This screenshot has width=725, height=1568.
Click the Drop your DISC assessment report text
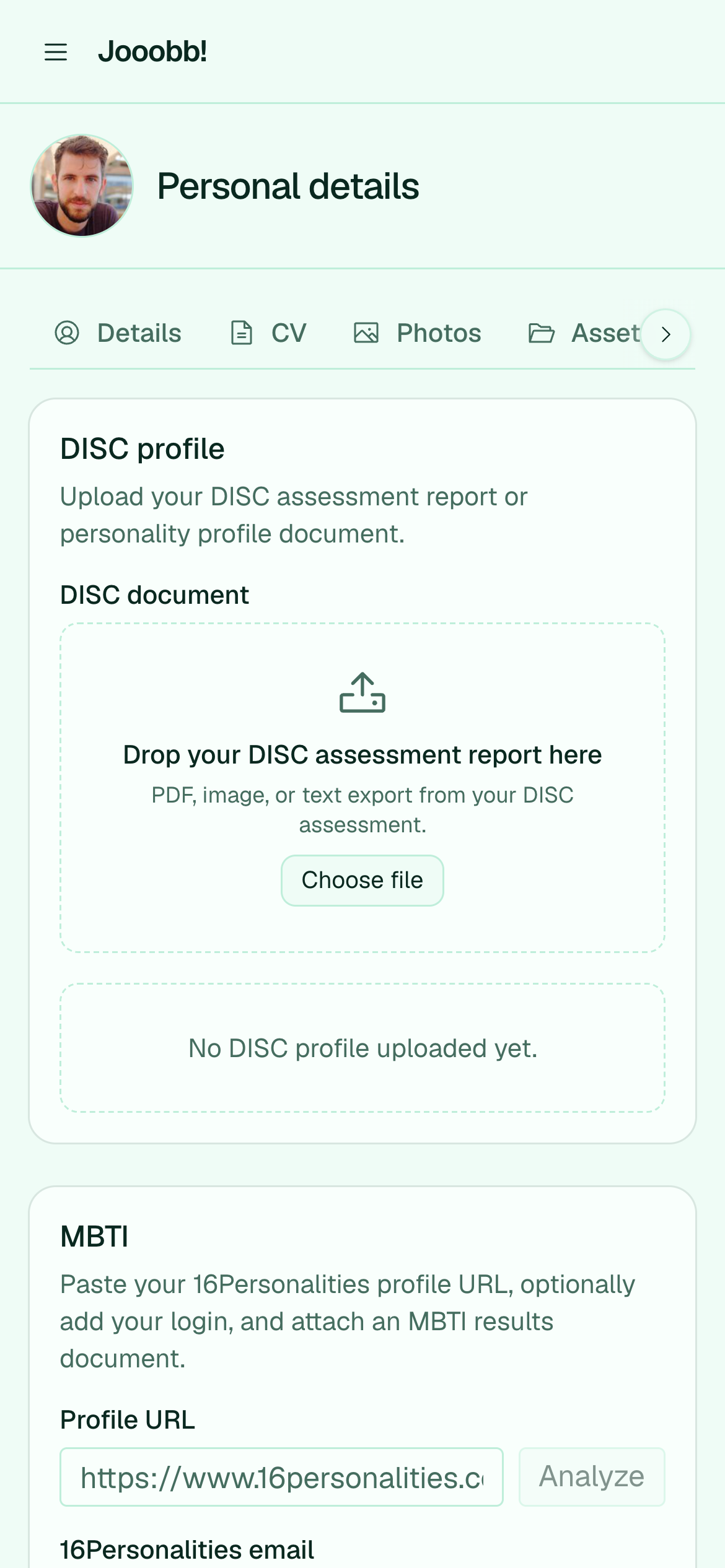362,755
